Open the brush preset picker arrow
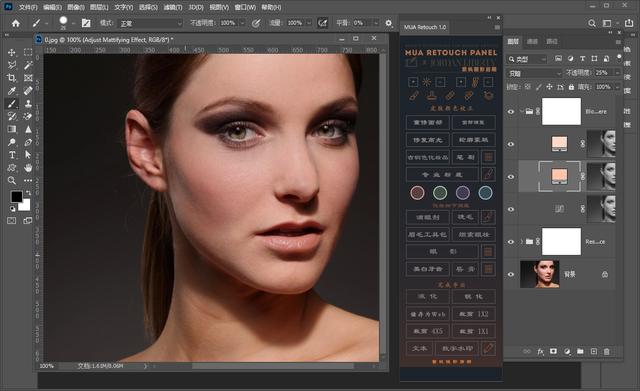 click(x=73, y=24)
